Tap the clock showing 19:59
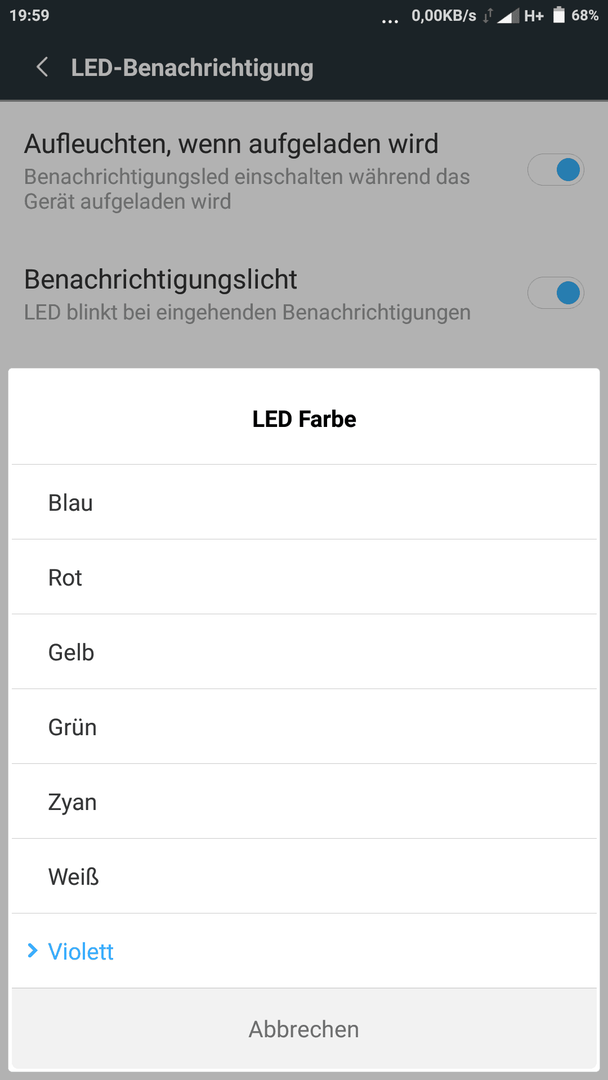 (30, 15)
